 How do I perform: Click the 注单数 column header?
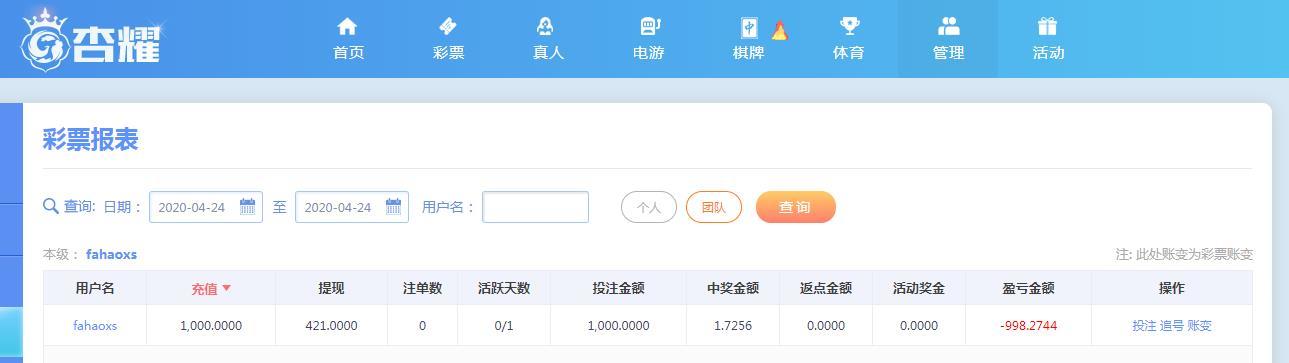[422, 288]
